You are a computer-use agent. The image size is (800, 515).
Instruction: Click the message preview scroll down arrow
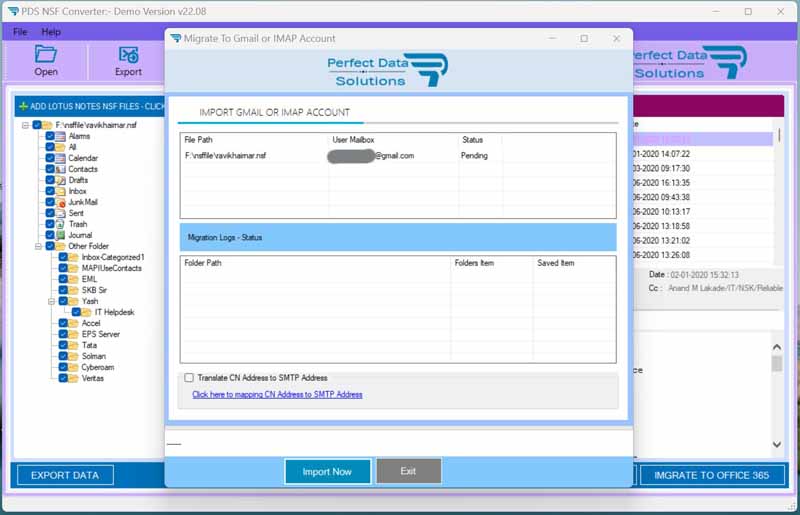pyautogui.click(x=777, y=445)
